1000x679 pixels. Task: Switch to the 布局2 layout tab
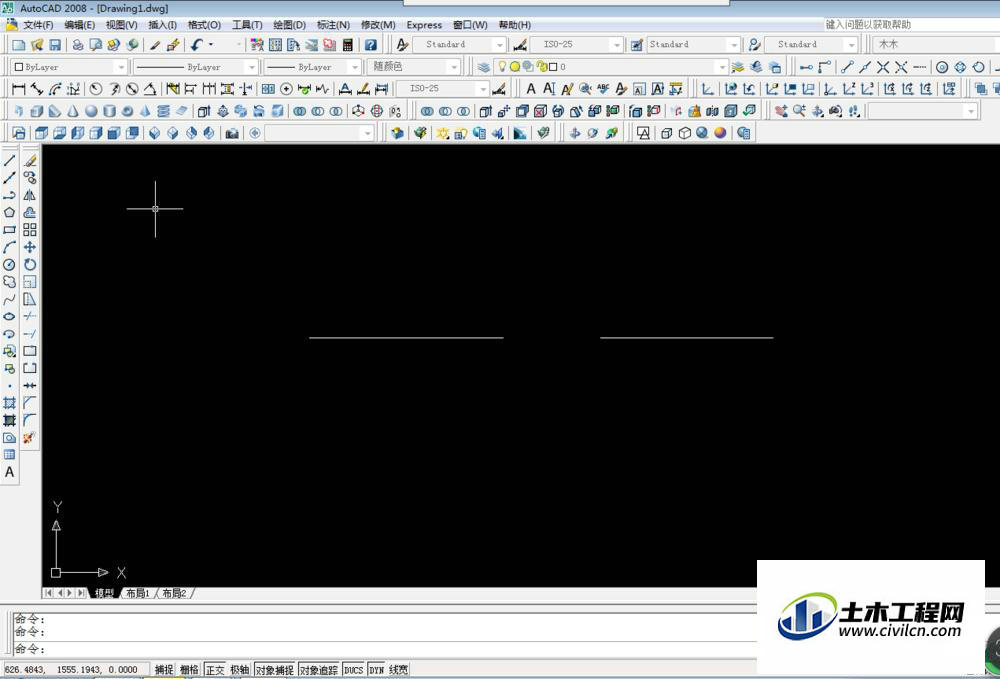(x=174, y=593)
